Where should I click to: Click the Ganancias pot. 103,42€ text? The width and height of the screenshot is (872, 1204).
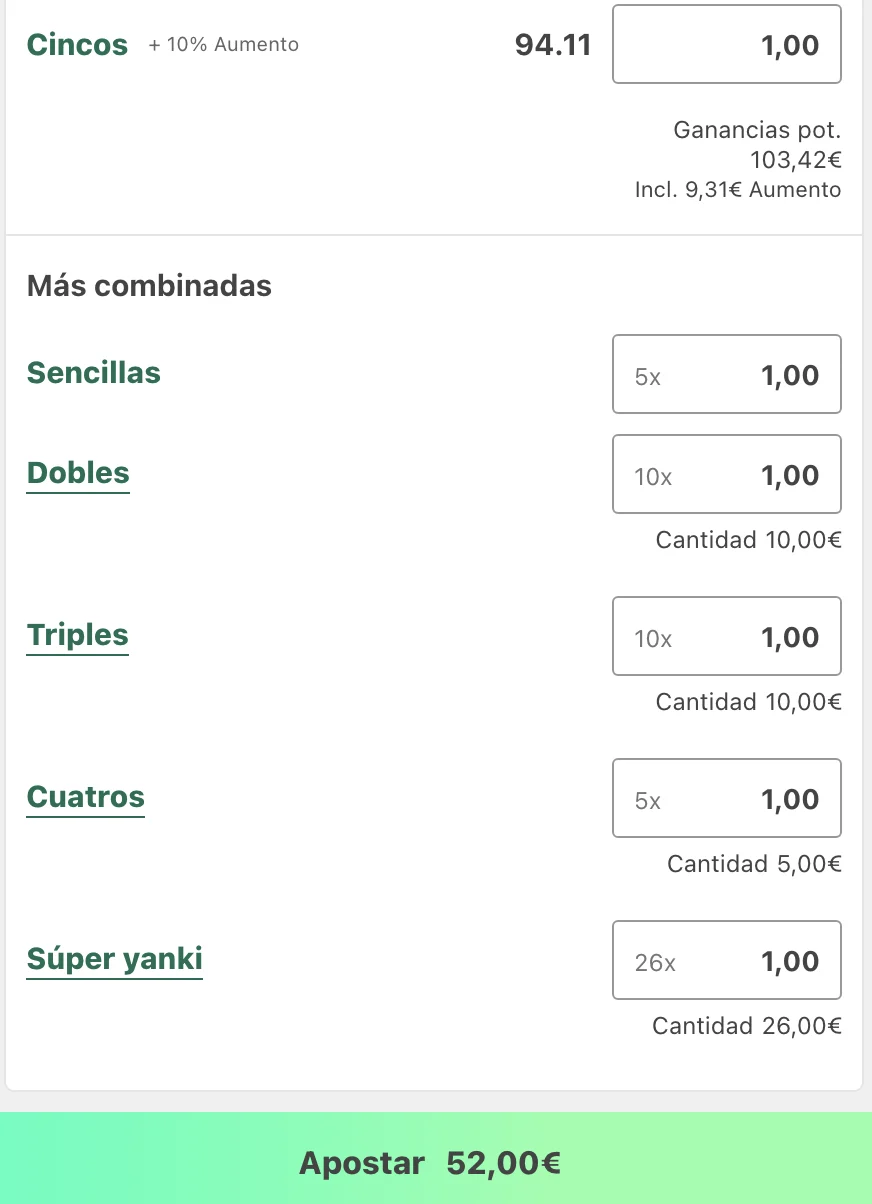click(x=757, y=145)
